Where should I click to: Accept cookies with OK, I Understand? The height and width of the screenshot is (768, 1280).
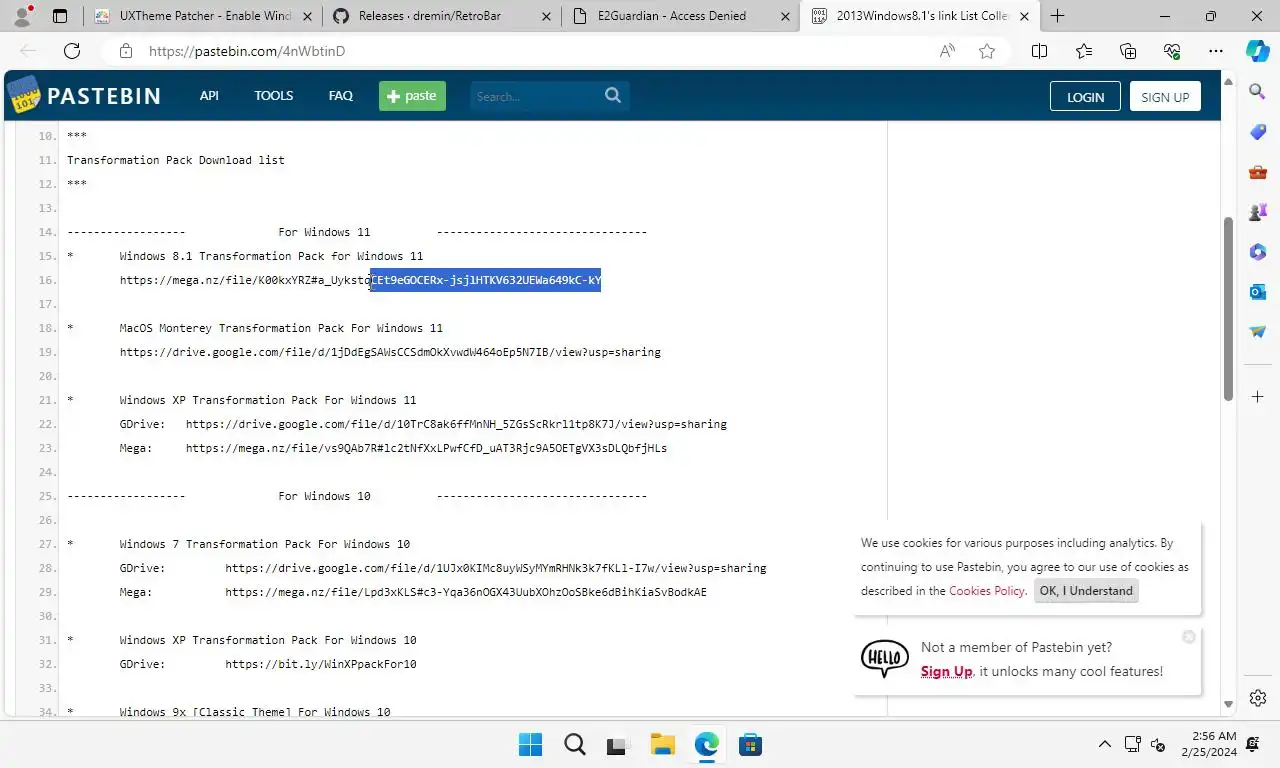coord(1086,591)
